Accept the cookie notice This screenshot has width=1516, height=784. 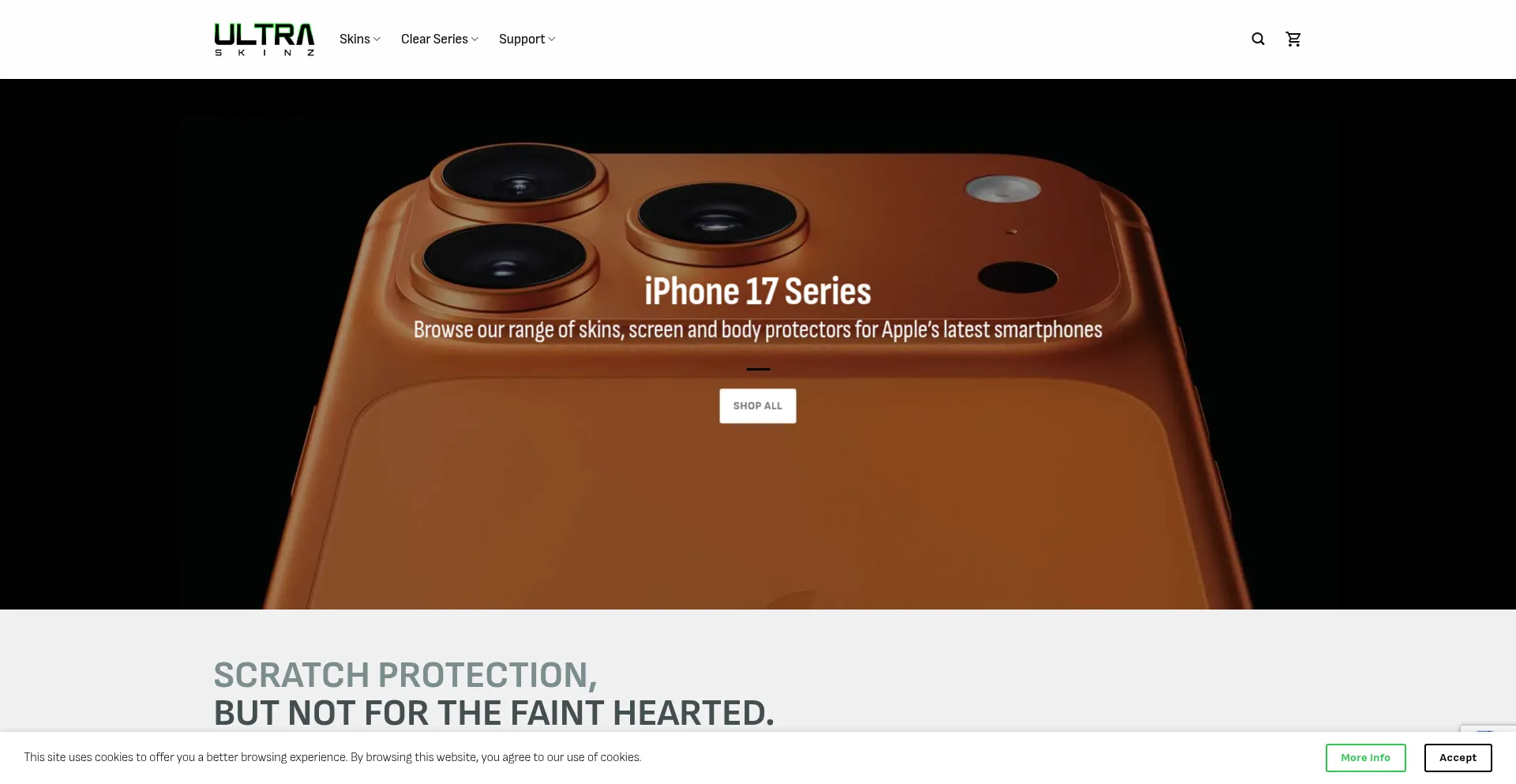click(1458, 758)
